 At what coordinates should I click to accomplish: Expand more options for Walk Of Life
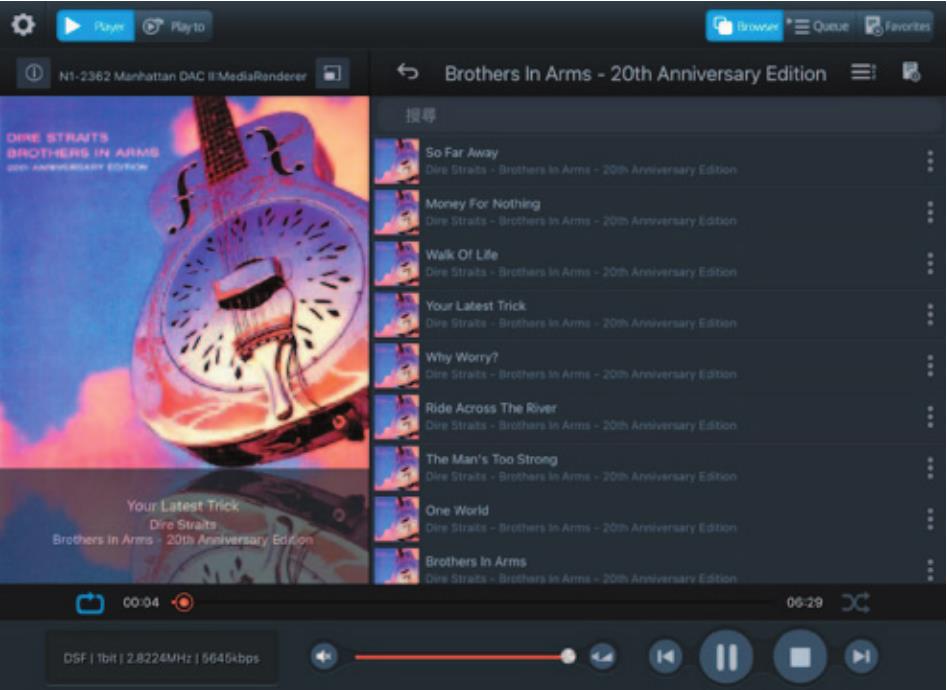(930, 264)
